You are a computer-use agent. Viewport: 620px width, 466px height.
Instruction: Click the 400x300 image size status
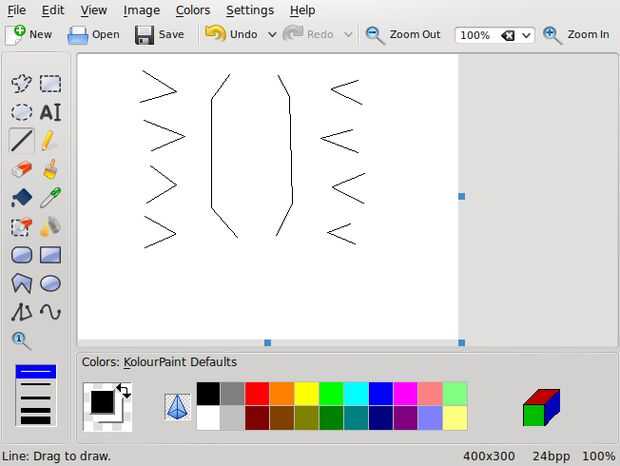tap(489, 456)
